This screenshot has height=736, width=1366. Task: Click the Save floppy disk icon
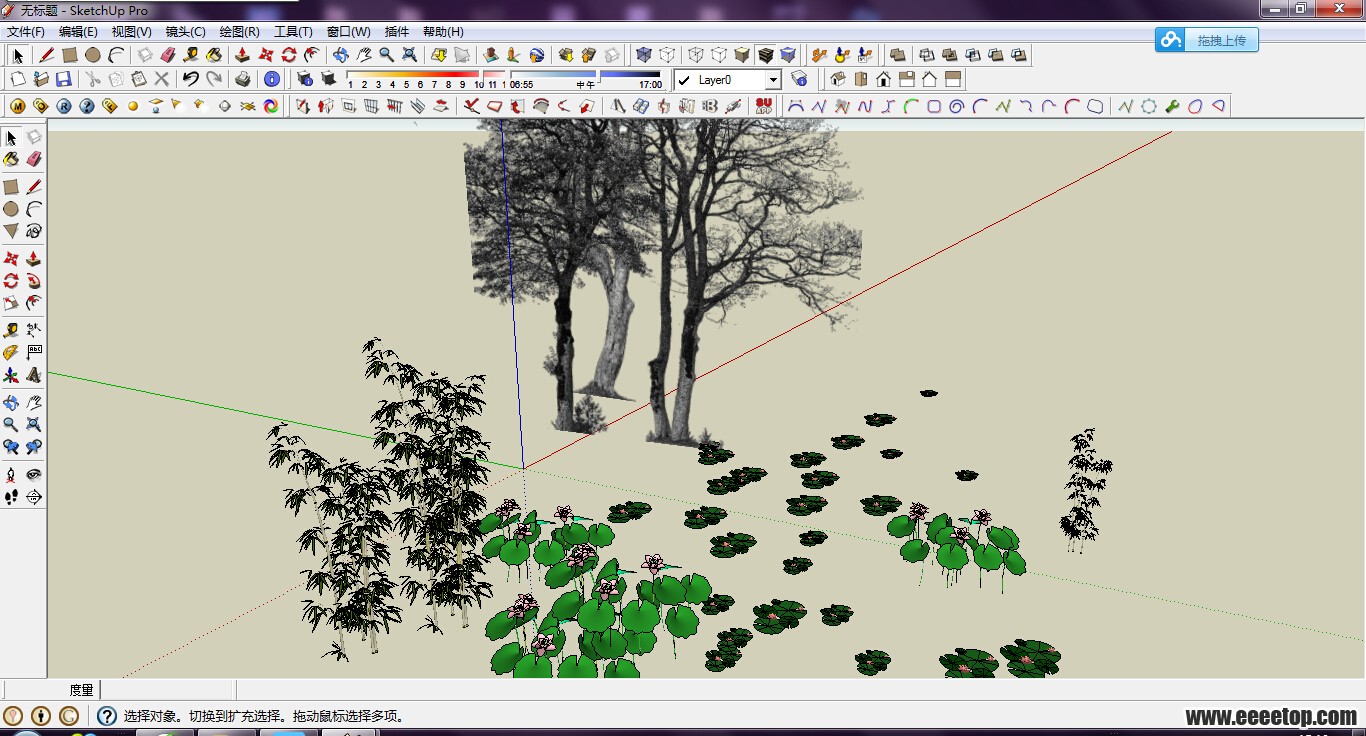(63, 78)
